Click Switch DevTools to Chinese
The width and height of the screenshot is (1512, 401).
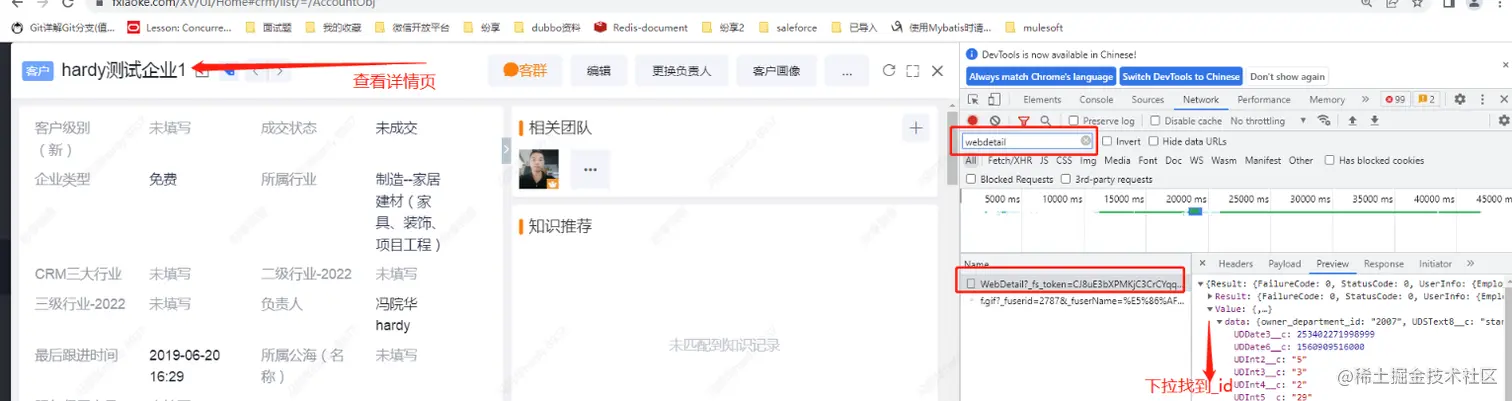(1181, 76)
